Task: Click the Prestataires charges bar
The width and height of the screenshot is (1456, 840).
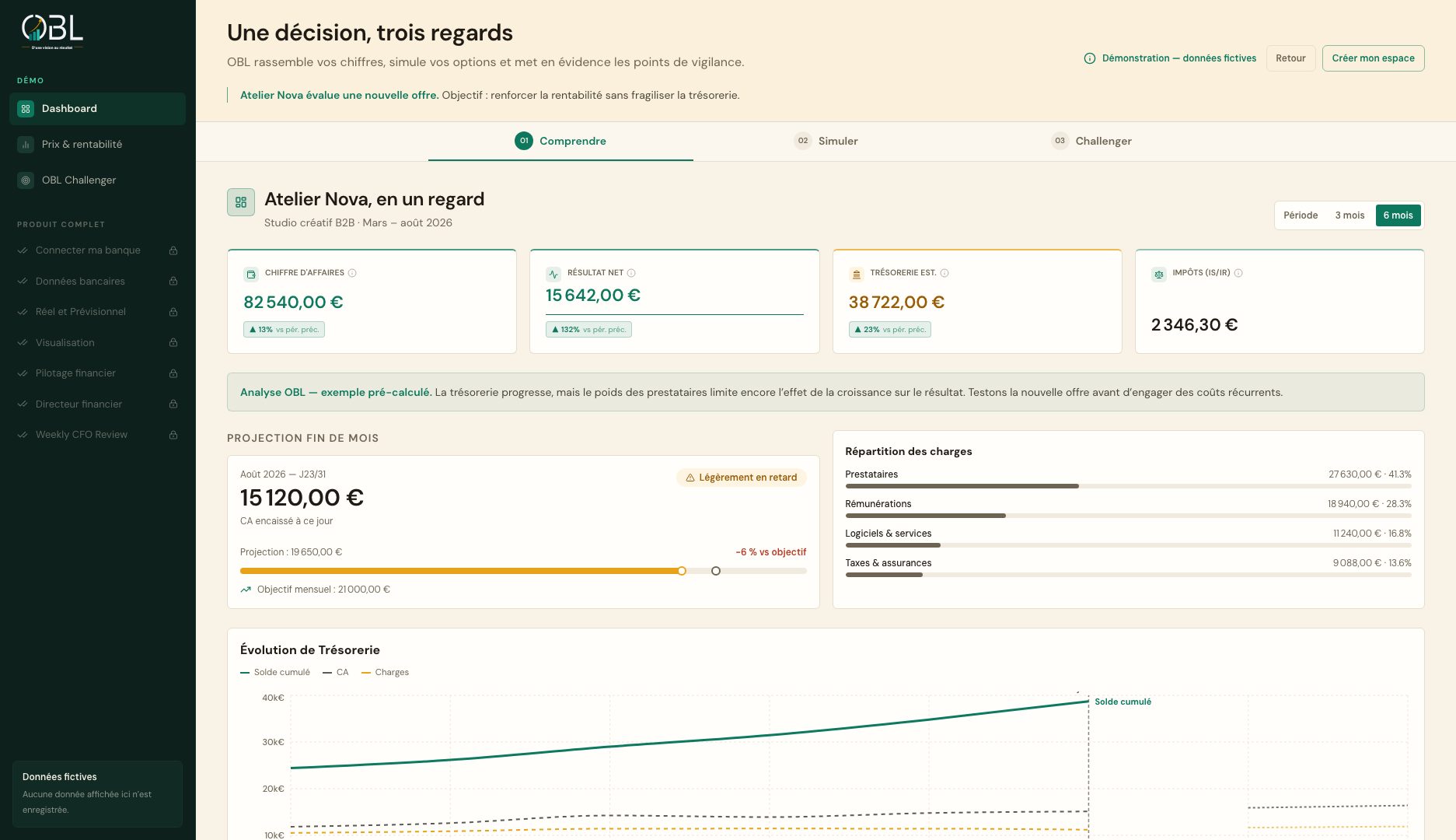Action: pyautogui.click(x=1128, y=486)
